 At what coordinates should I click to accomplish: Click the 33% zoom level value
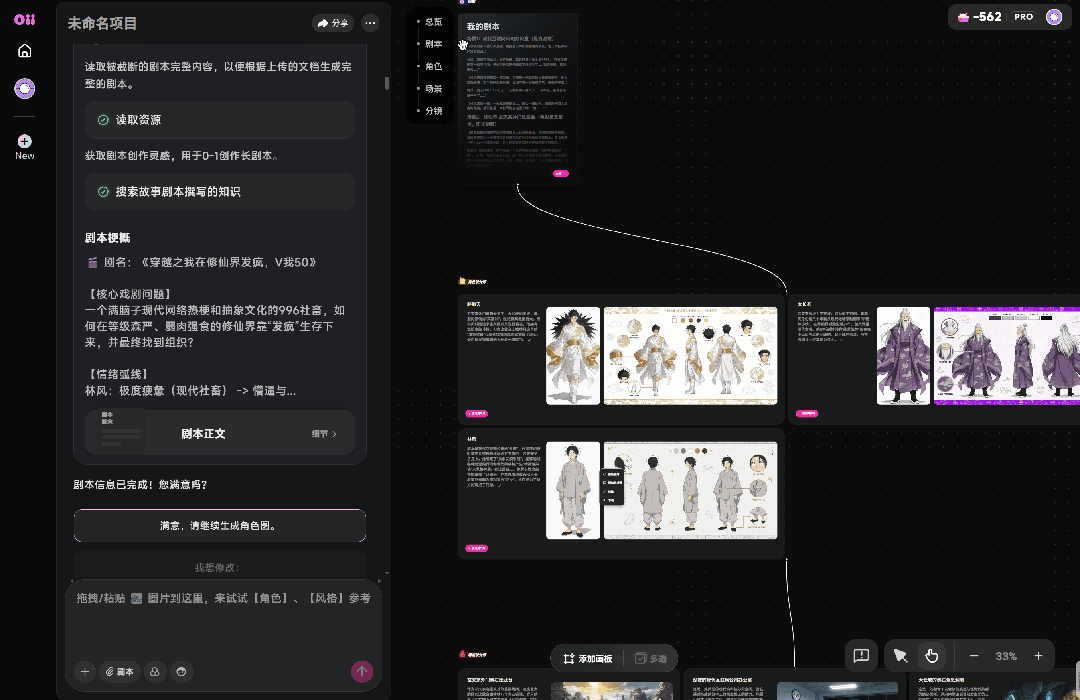(x=1006, y=656)
